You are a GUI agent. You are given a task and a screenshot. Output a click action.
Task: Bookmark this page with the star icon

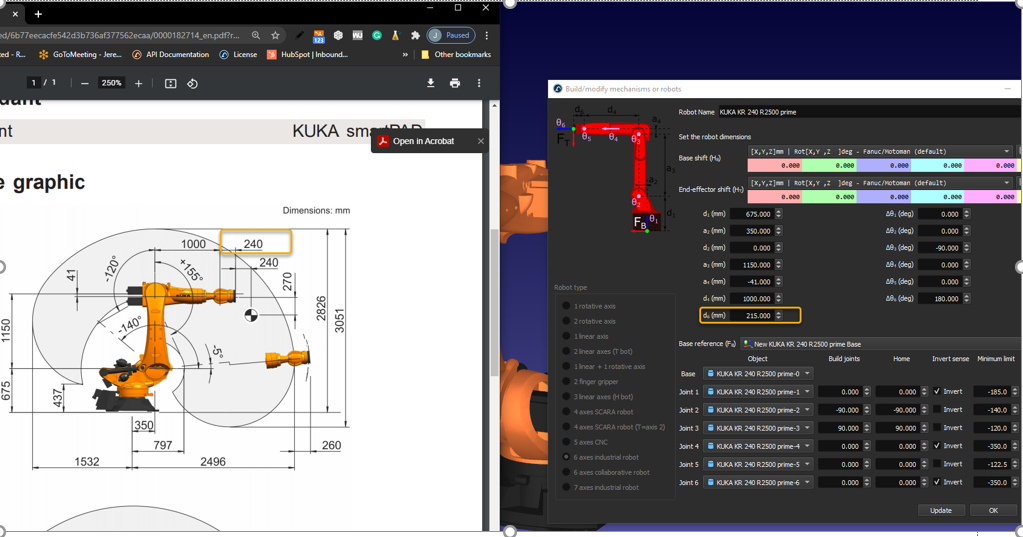coord(275,35)
